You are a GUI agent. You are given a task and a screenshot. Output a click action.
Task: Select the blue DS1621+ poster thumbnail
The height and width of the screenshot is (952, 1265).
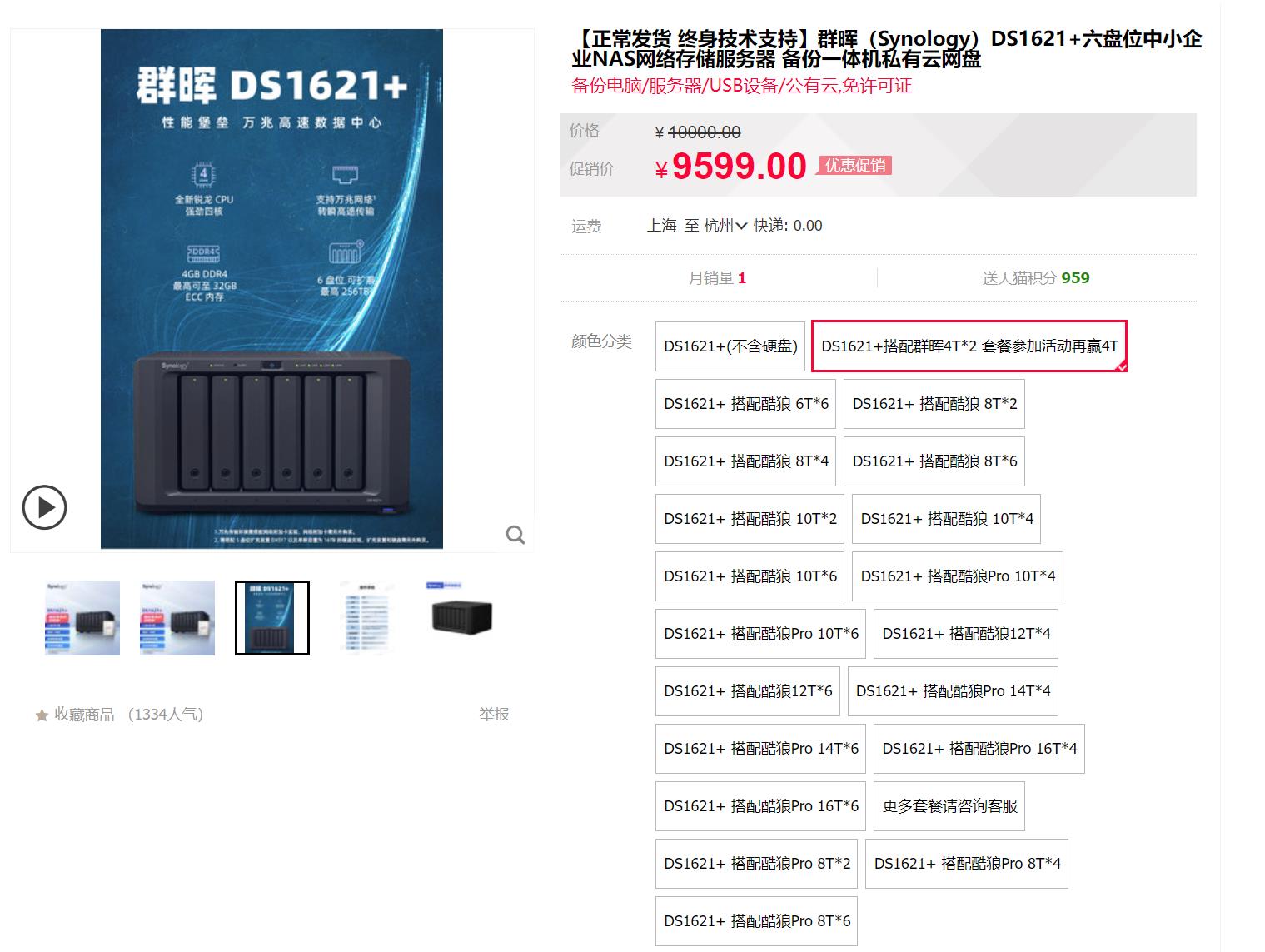(x=272, y=618)
